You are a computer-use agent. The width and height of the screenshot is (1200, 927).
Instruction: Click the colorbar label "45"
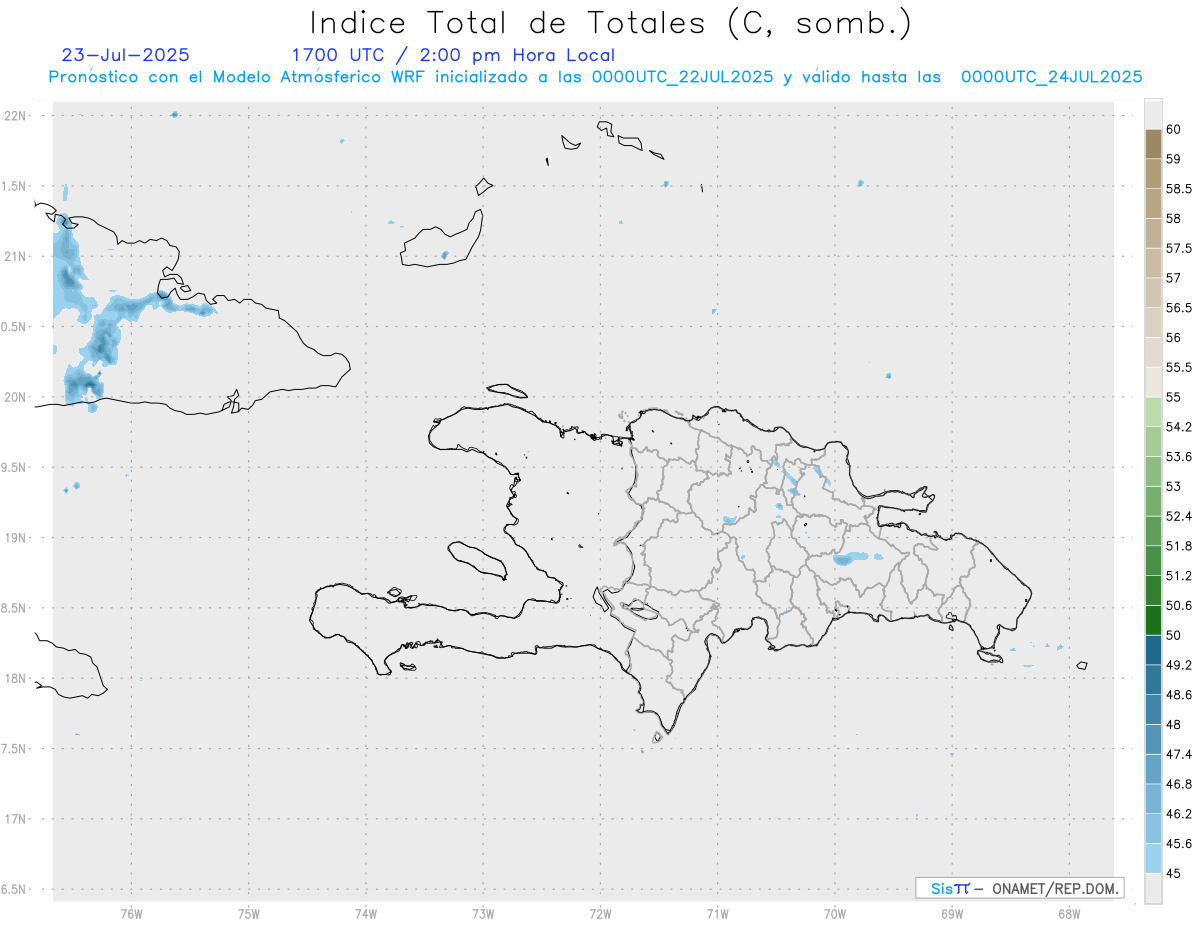1174,873
